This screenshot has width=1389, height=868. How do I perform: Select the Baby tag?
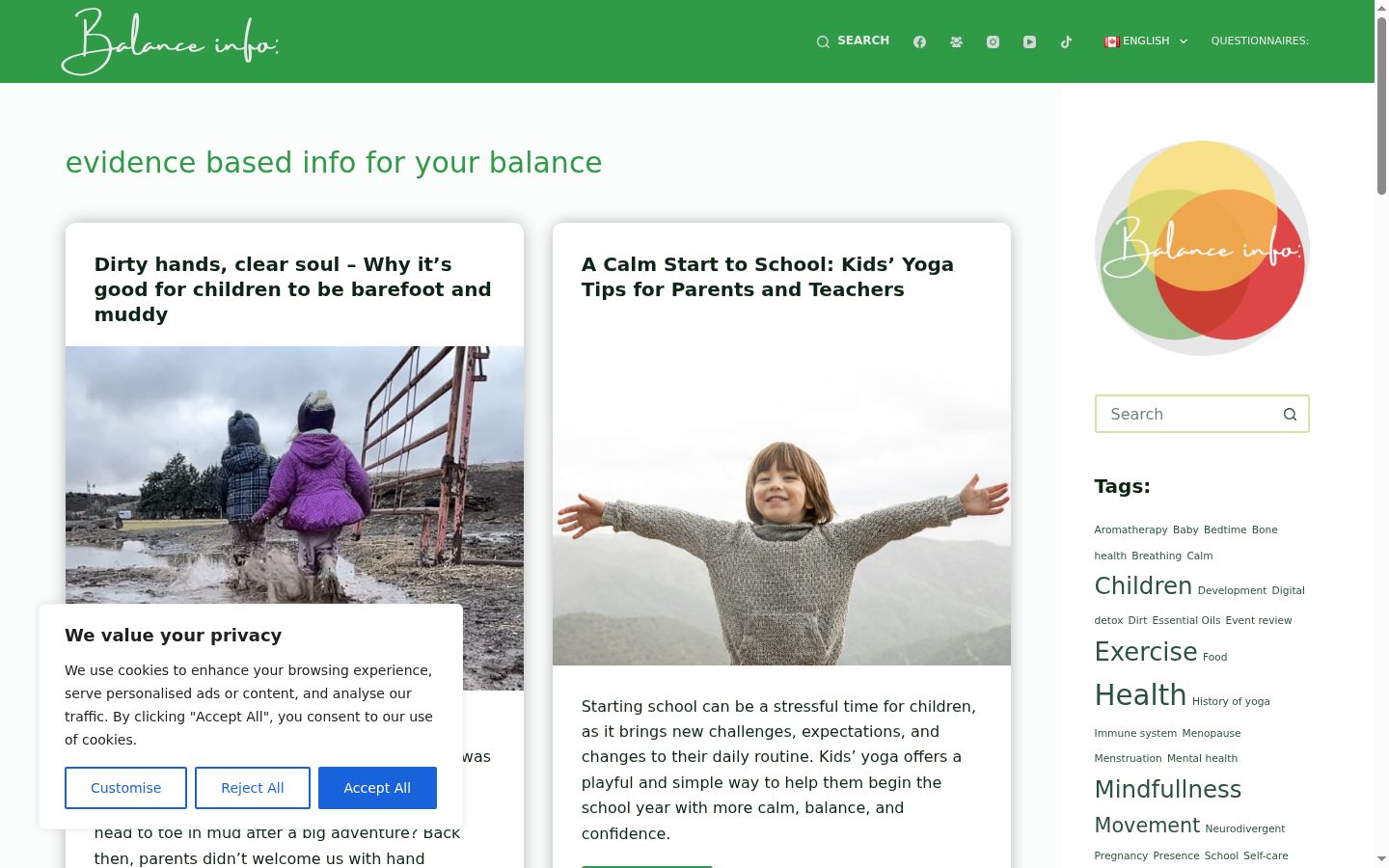1185,529
